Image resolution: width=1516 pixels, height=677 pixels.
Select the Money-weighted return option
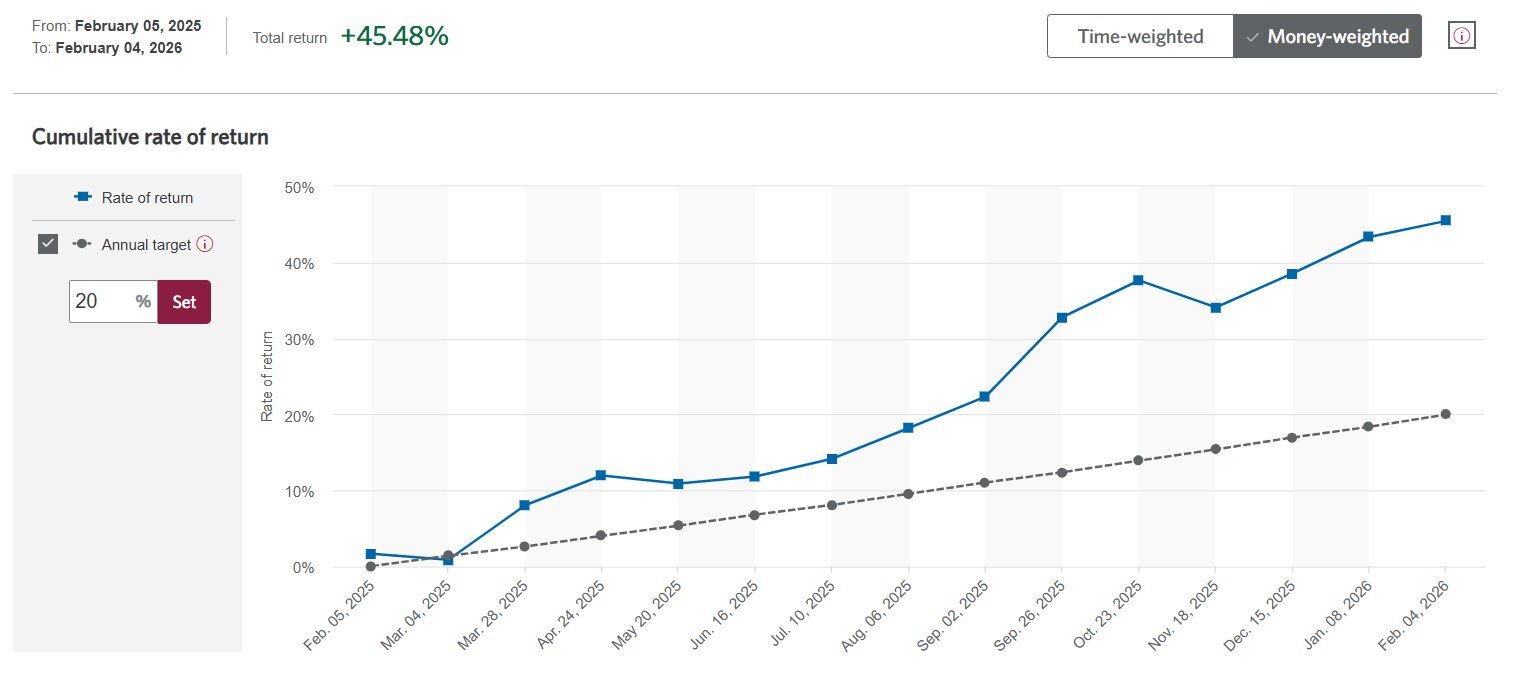click(x=1327, y=37)
